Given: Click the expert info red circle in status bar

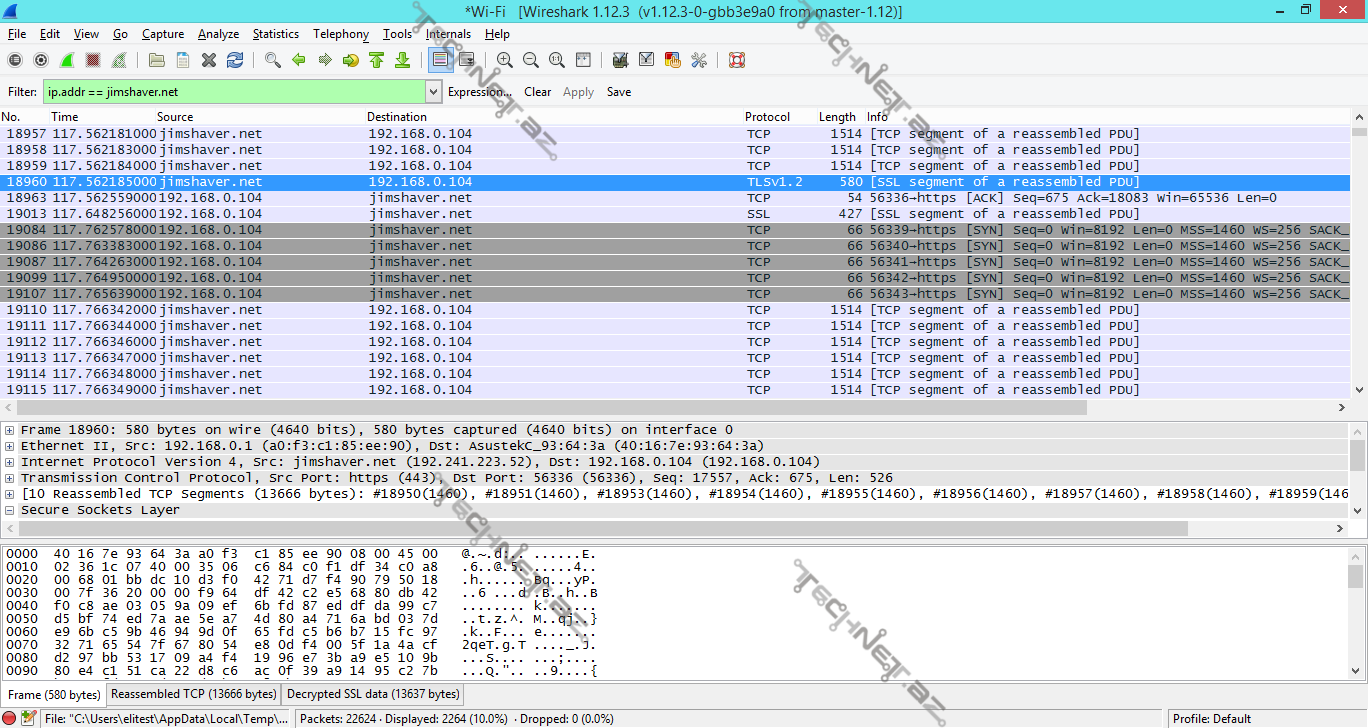Looking at the screenshot, I should pos(10,718).
